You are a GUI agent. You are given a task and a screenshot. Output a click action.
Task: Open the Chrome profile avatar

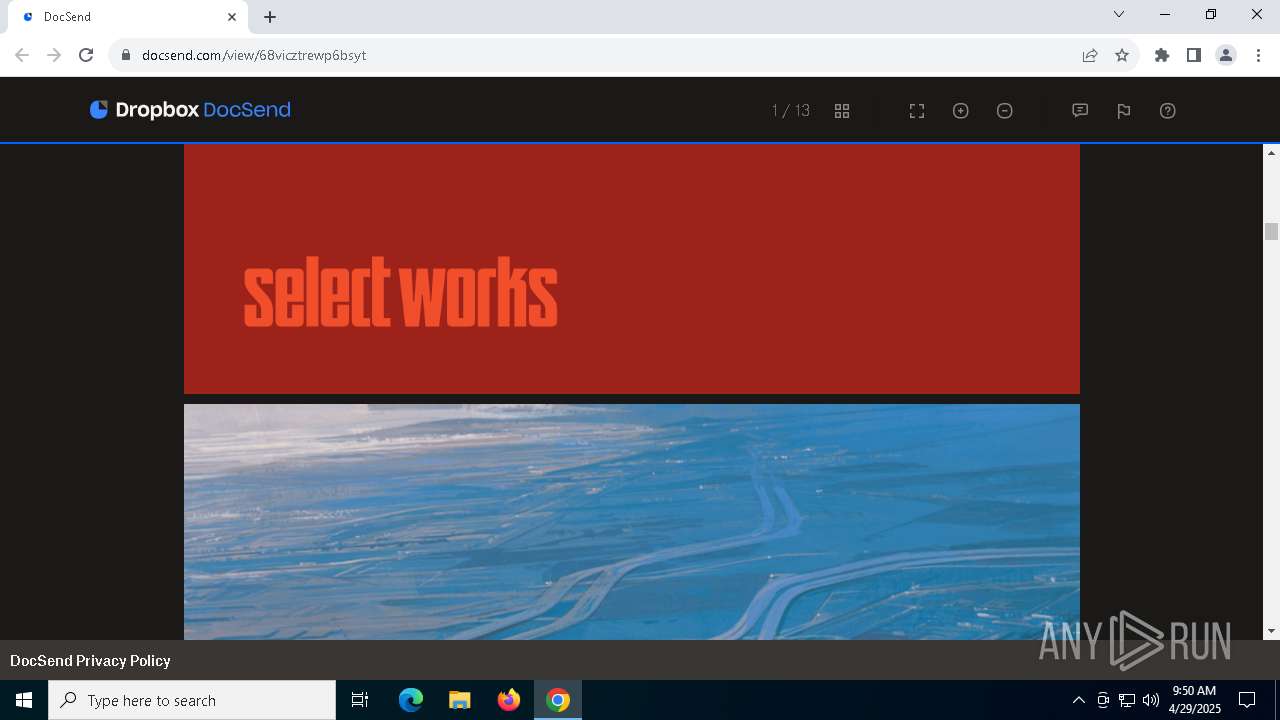1226,55
